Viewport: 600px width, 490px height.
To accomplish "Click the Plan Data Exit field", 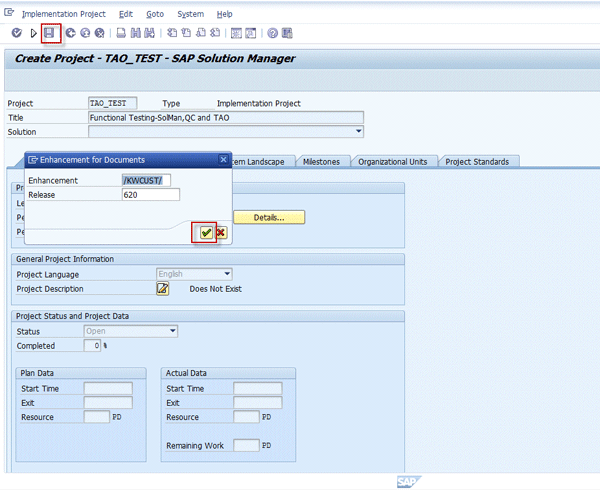I will coord(108,402).
